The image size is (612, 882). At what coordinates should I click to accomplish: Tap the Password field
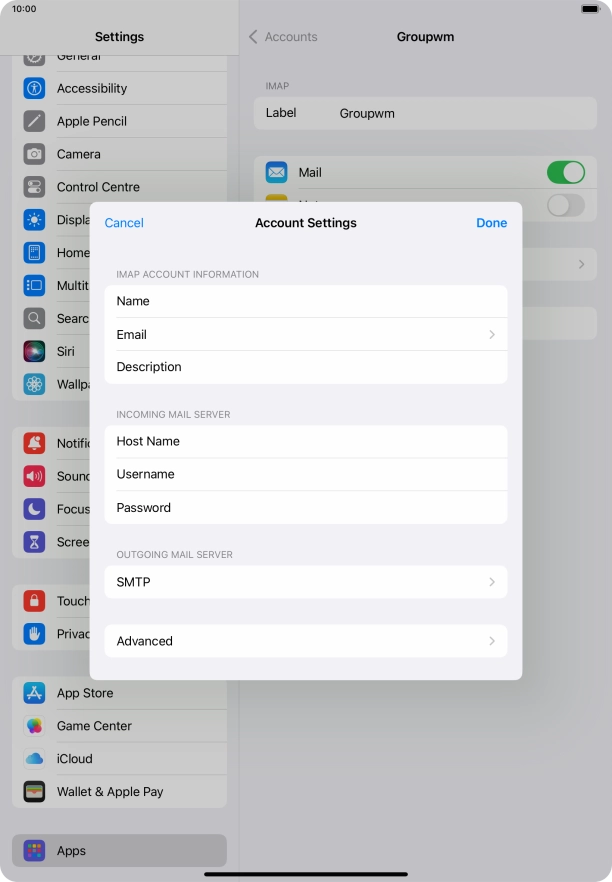305,508
